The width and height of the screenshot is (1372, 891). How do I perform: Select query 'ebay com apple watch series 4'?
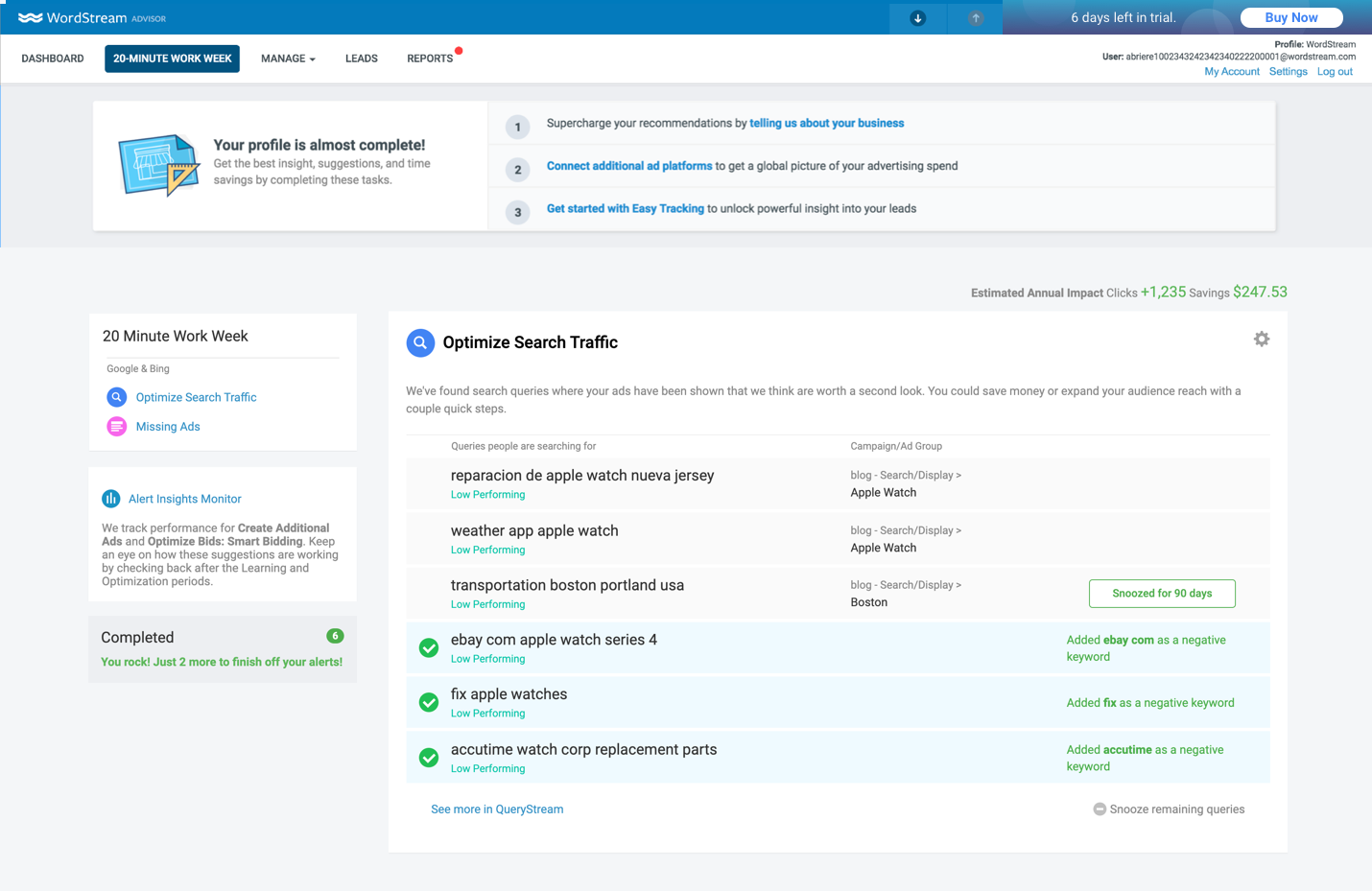pos(554,640)
